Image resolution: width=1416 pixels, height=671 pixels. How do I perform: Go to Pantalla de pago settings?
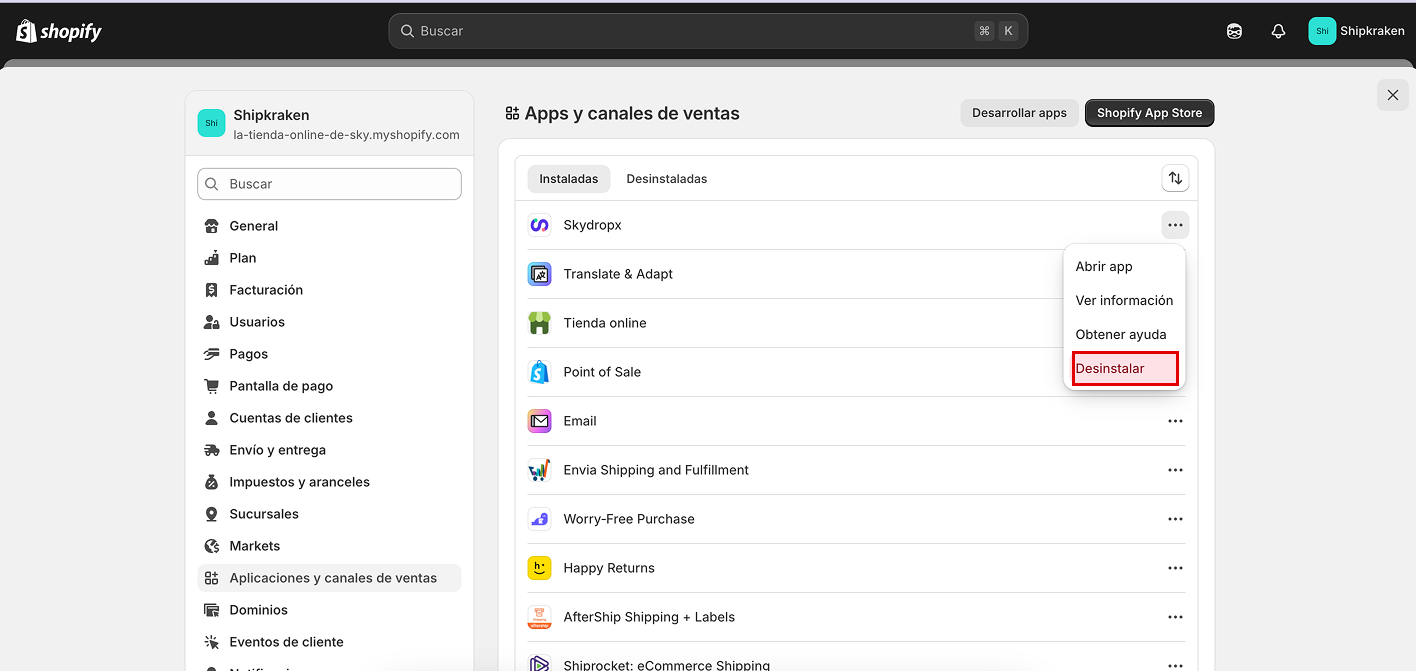[329, 386]
